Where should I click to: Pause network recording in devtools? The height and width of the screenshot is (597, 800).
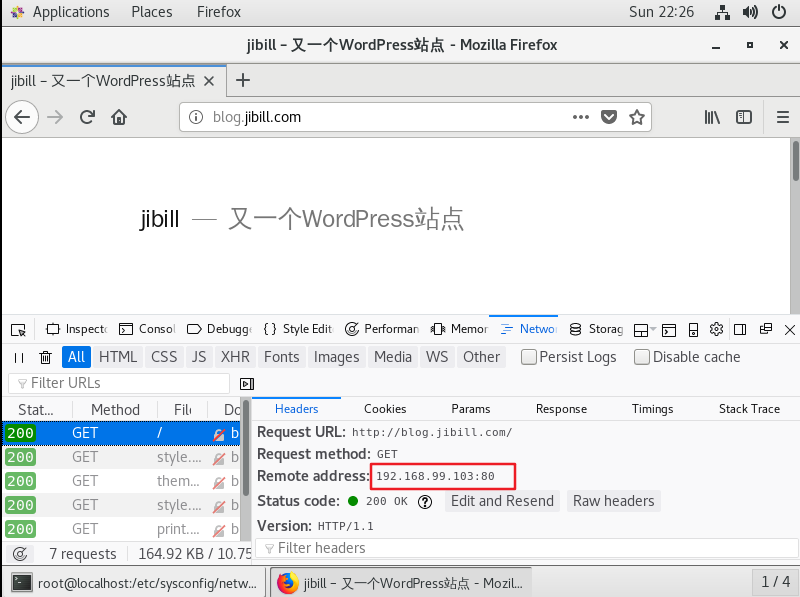click(x=19, y=358)
